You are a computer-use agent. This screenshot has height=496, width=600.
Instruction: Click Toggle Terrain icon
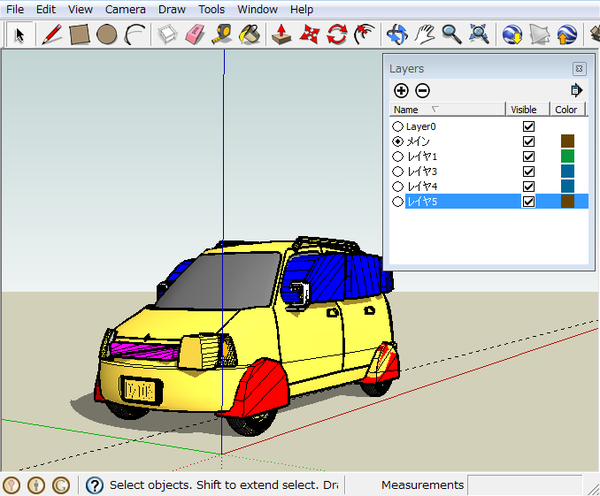[x=540, y=34]
